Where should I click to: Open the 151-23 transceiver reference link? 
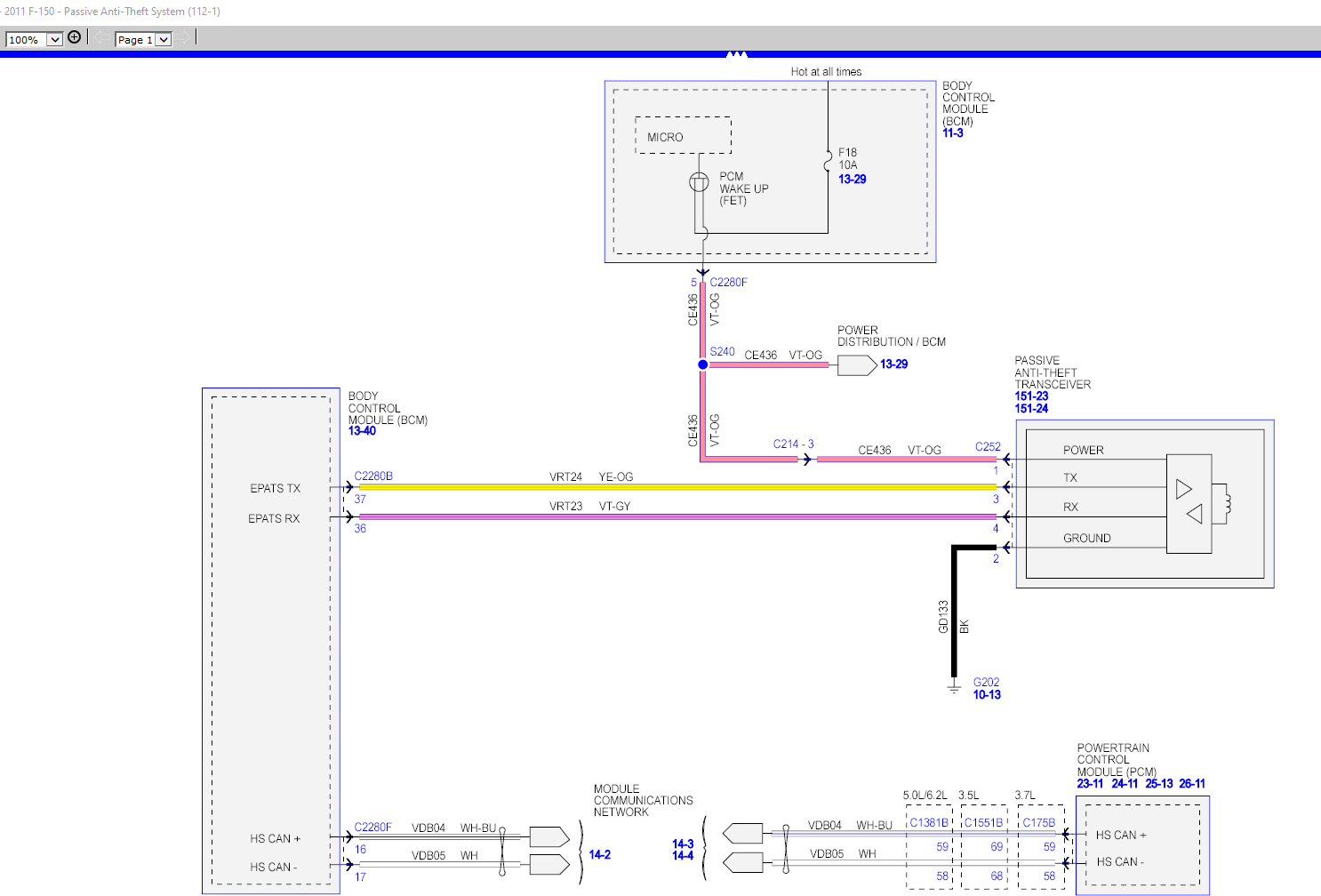tap(1031, 396)
